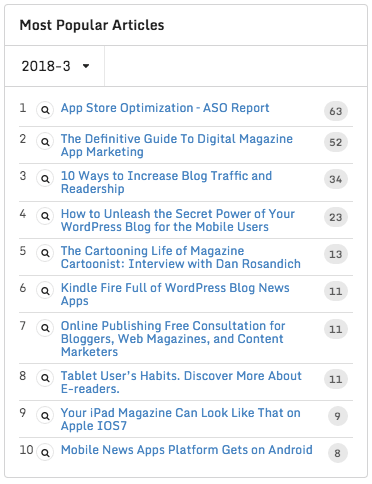The image size is (372, 484).
Task: Click magnifier icon beside Your iPad Magazine article
Action: pyautogui.click(x=45, y=415)
